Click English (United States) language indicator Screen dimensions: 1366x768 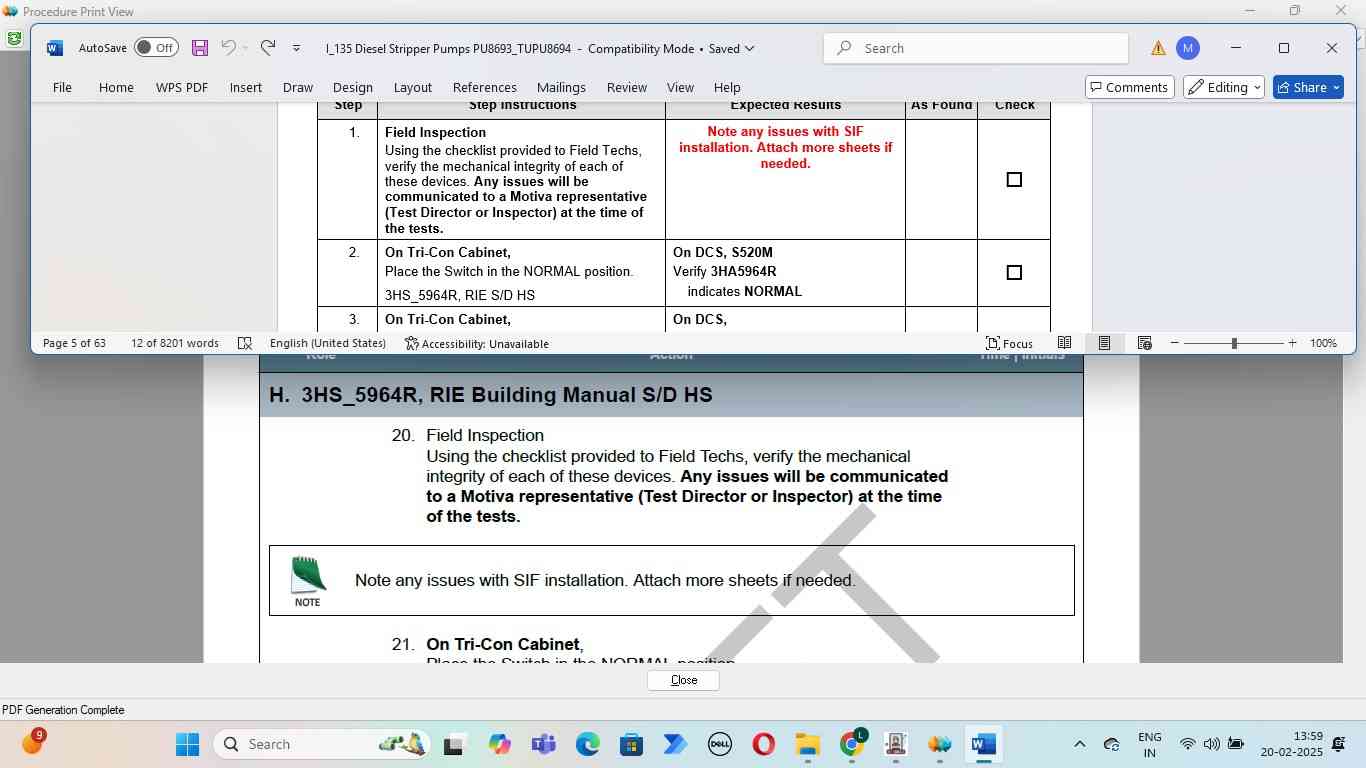(328, 343)
